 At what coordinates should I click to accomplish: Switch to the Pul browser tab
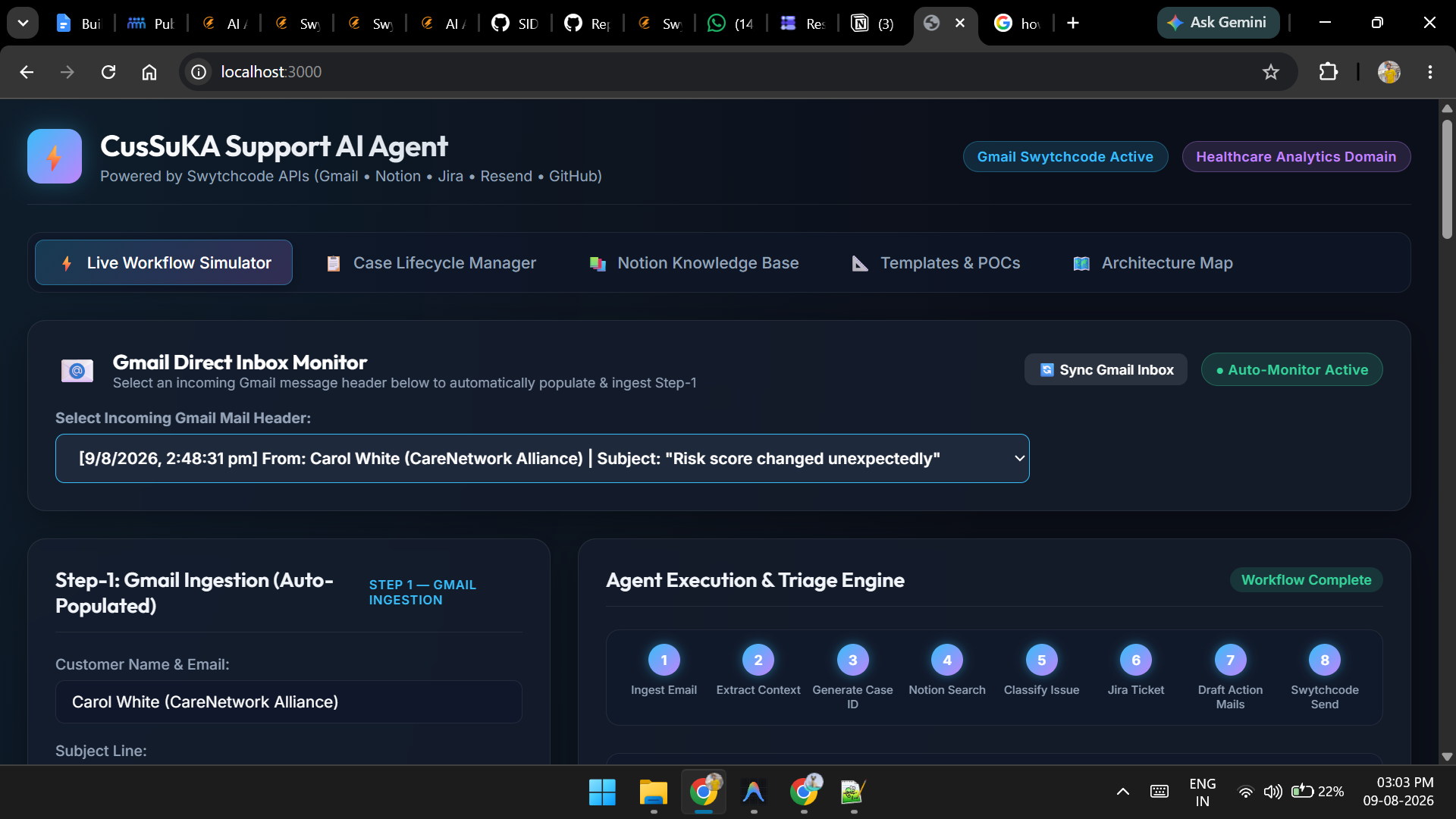(x=151, y=24)
